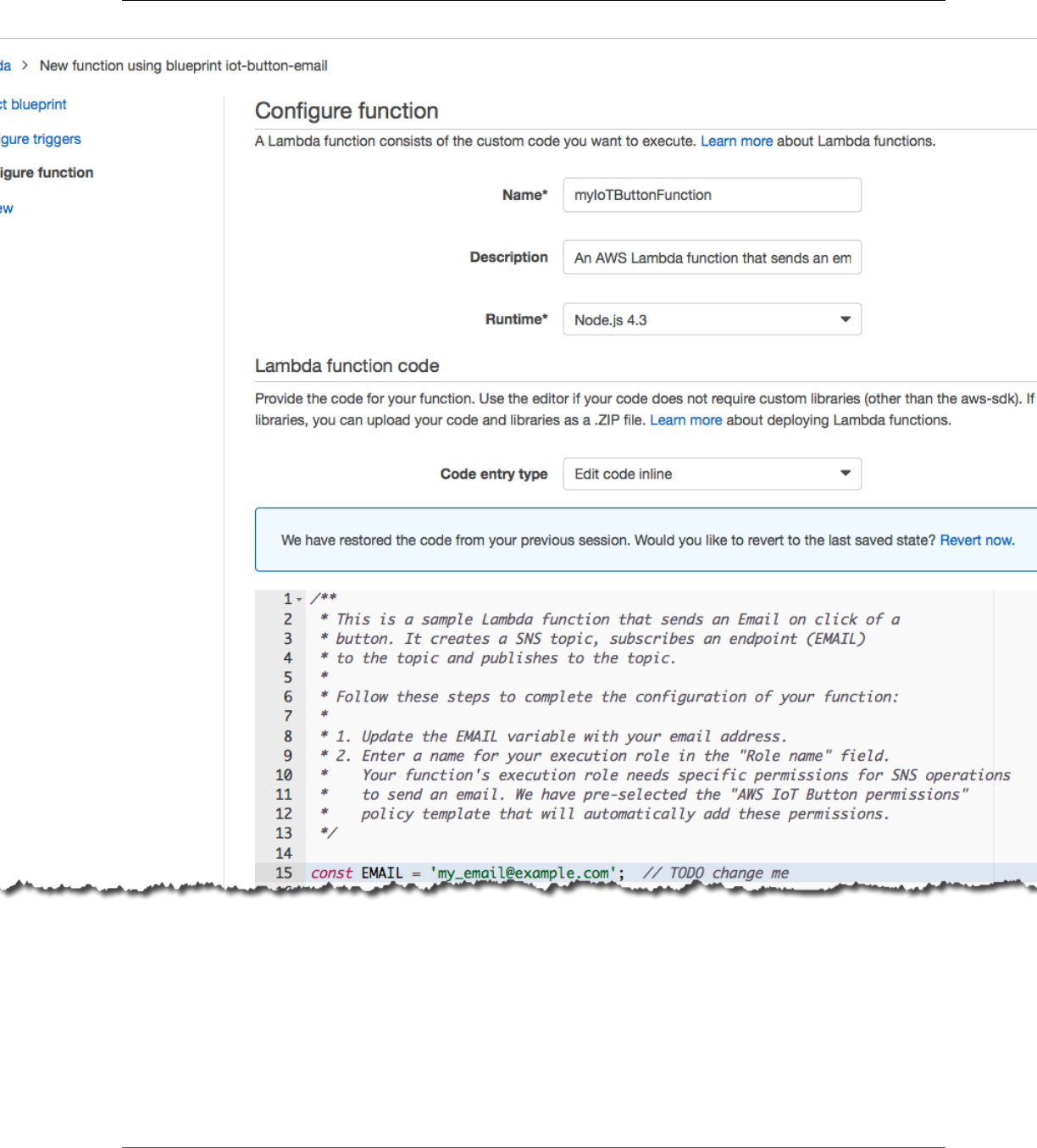The height and width of the screenshot is (1148, 1037).
Task: Click the Lambda breadcrumb link
Action: 5,66
